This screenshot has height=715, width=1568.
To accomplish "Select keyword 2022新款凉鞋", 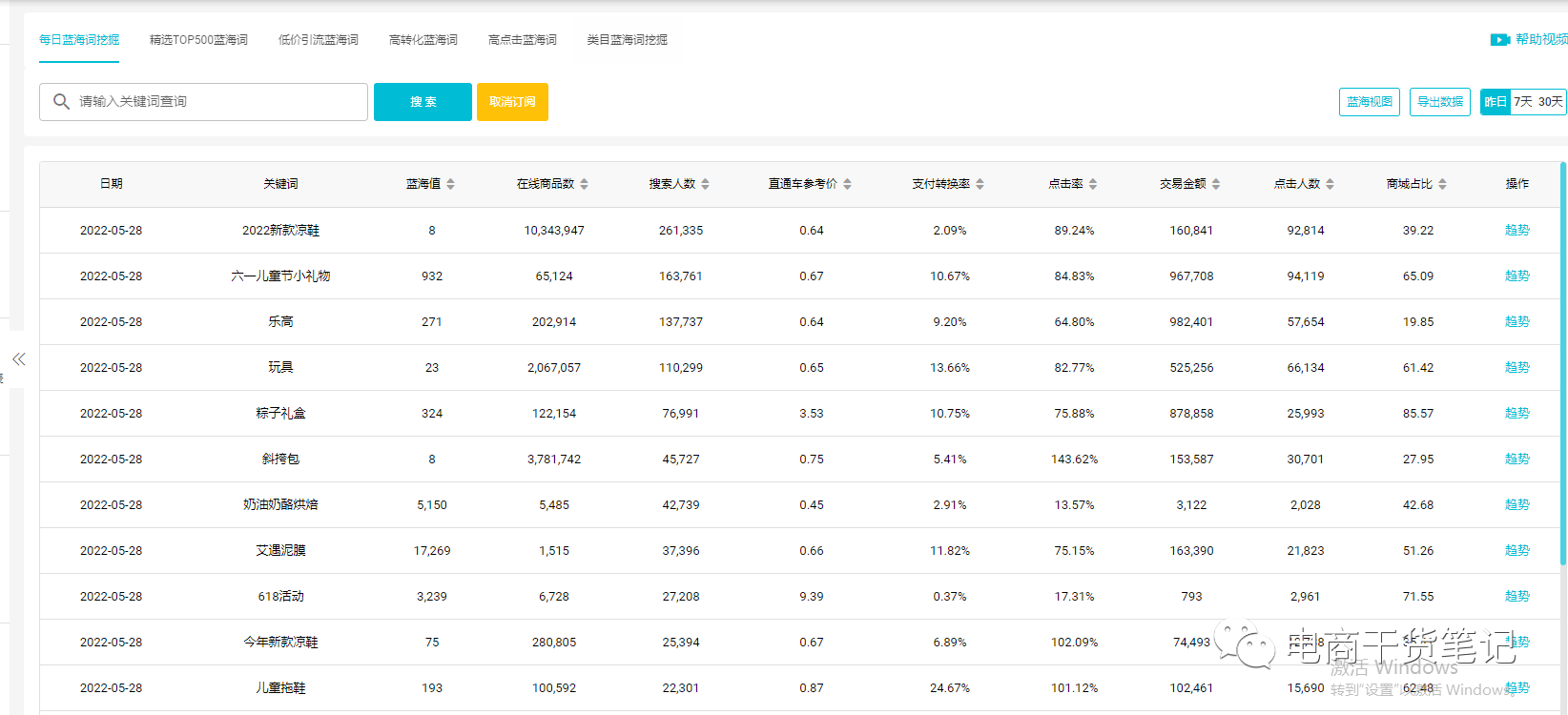I will [280, 231].
